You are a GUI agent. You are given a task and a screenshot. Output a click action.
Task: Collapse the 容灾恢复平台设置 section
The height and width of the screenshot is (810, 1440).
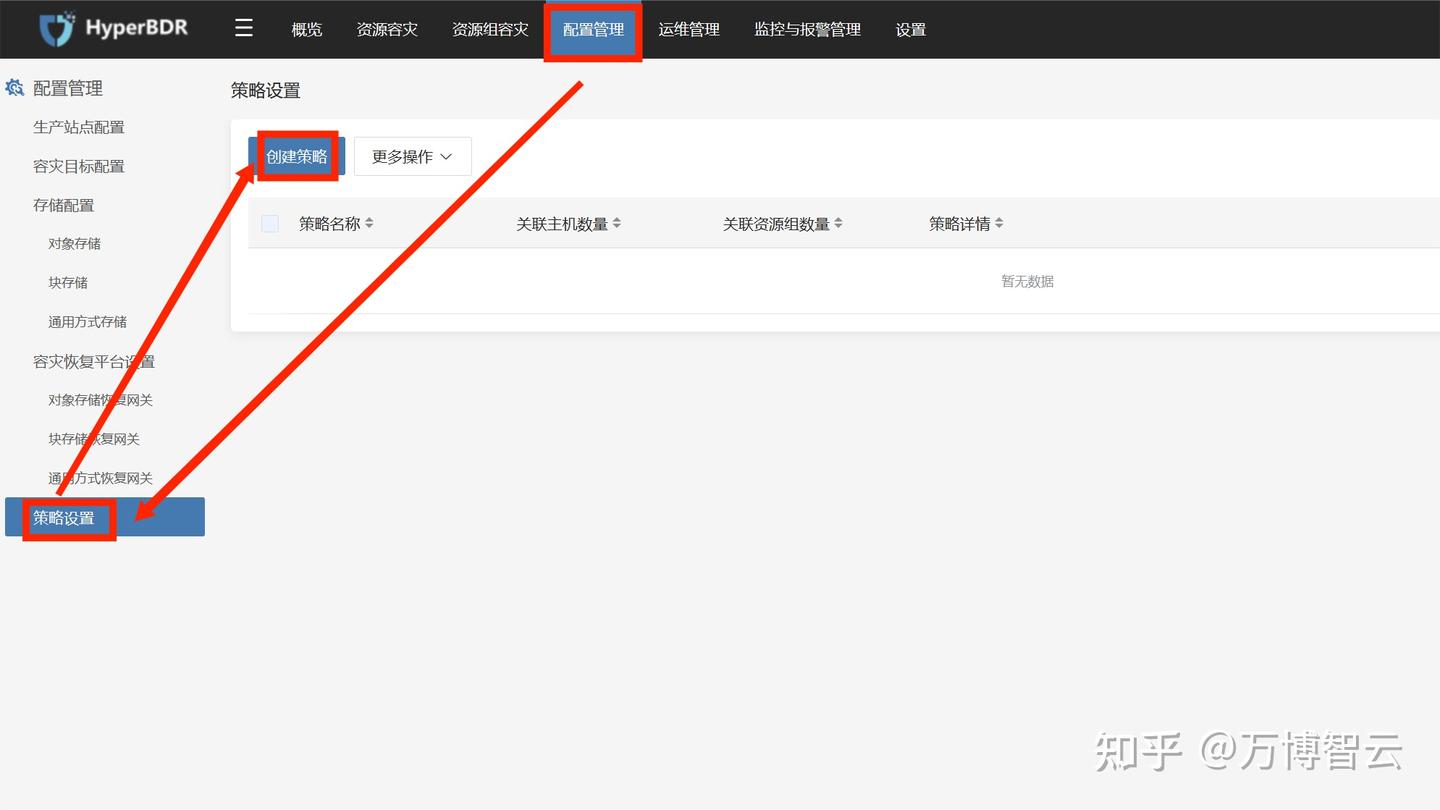click(x=93, y=361)
